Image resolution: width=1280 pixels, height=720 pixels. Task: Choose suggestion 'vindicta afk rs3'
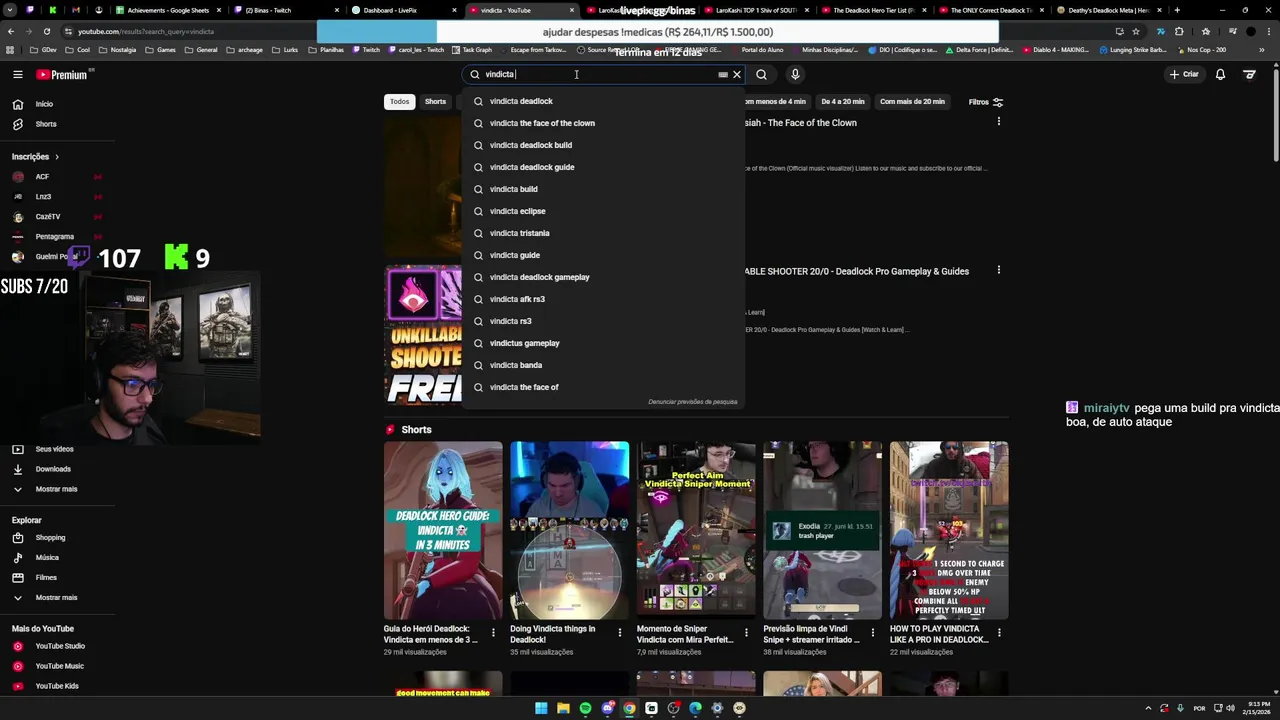tap(603, 299)
